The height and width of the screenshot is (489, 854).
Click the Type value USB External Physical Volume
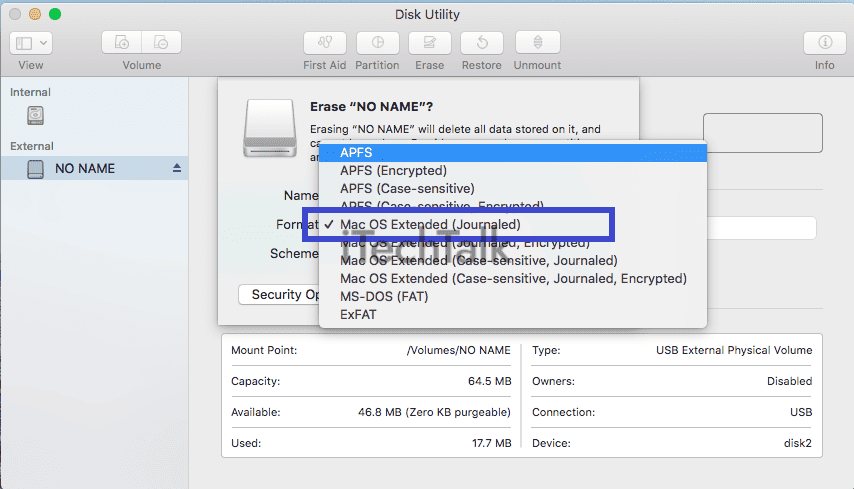(x=734, y=350)
